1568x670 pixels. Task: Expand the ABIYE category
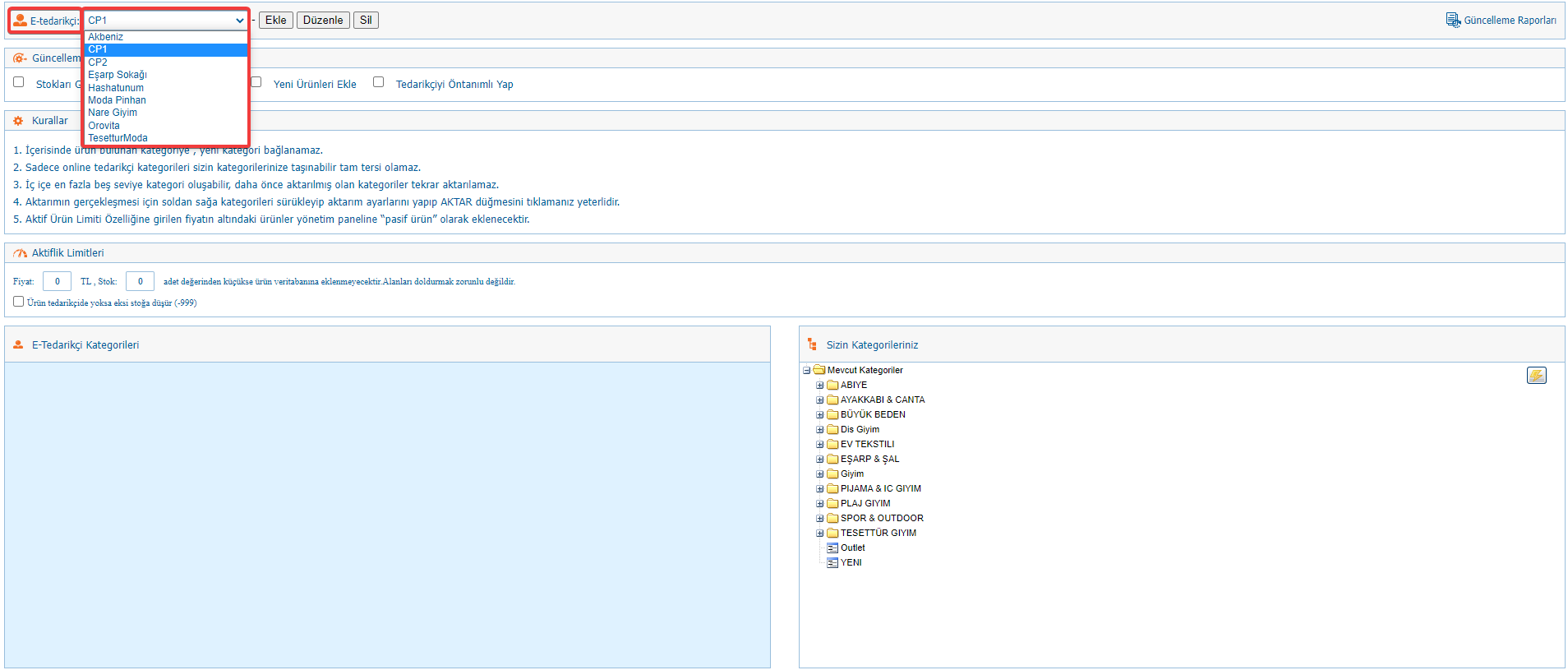[x=820, y=386]
